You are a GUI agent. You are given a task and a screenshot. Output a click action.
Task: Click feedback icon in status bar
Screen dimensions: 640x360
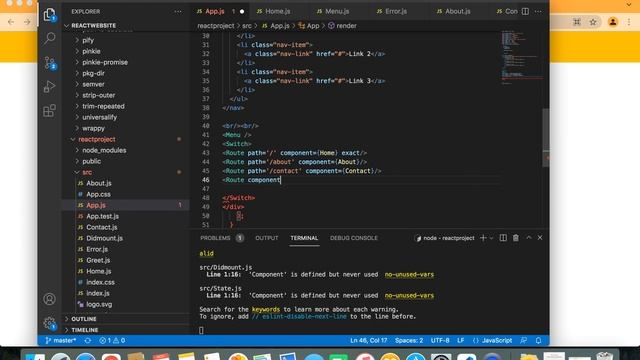(524, 340)
